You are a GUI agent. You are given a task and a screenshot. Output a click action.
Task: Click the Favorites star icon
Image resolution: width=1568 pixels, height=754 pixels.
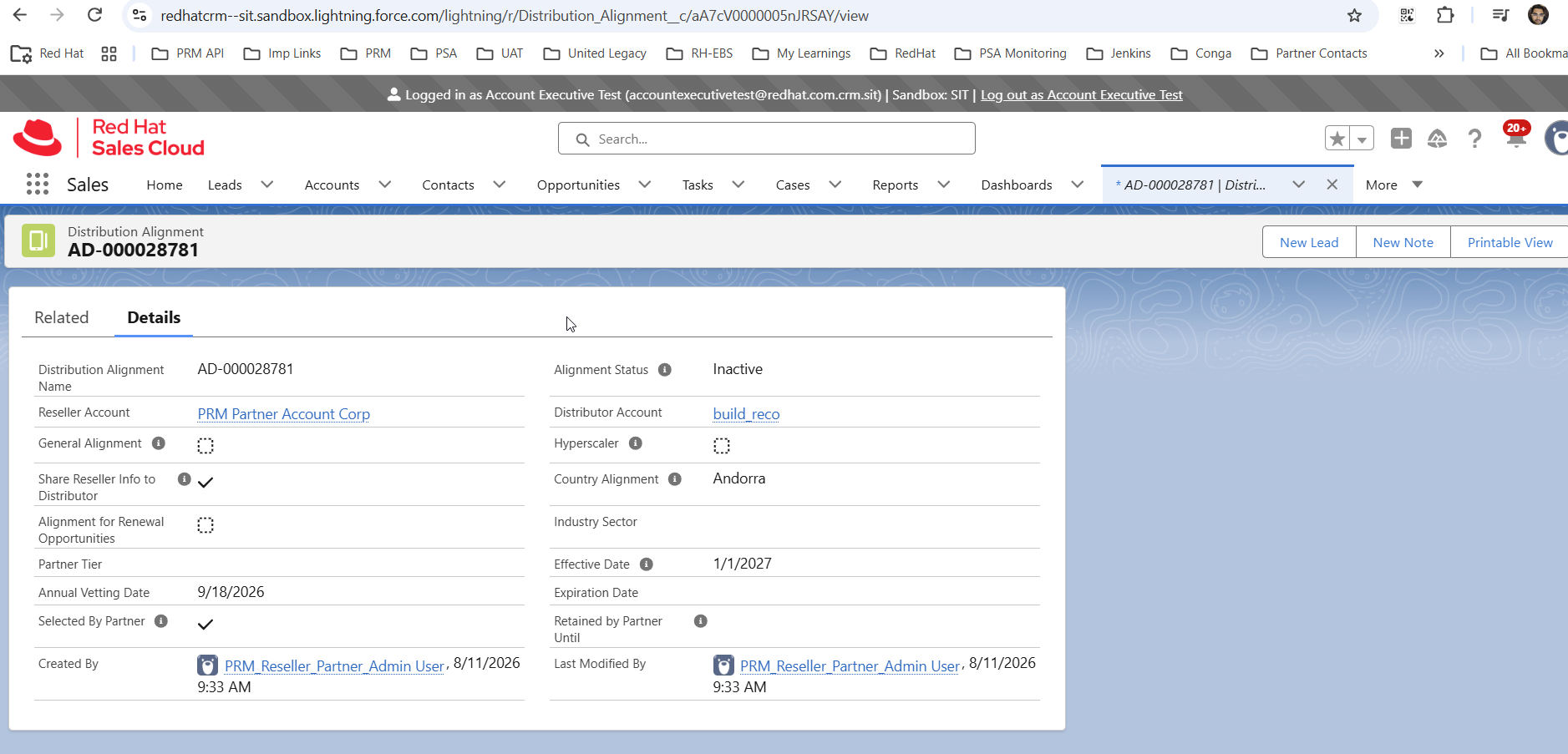coord(1337,139)
